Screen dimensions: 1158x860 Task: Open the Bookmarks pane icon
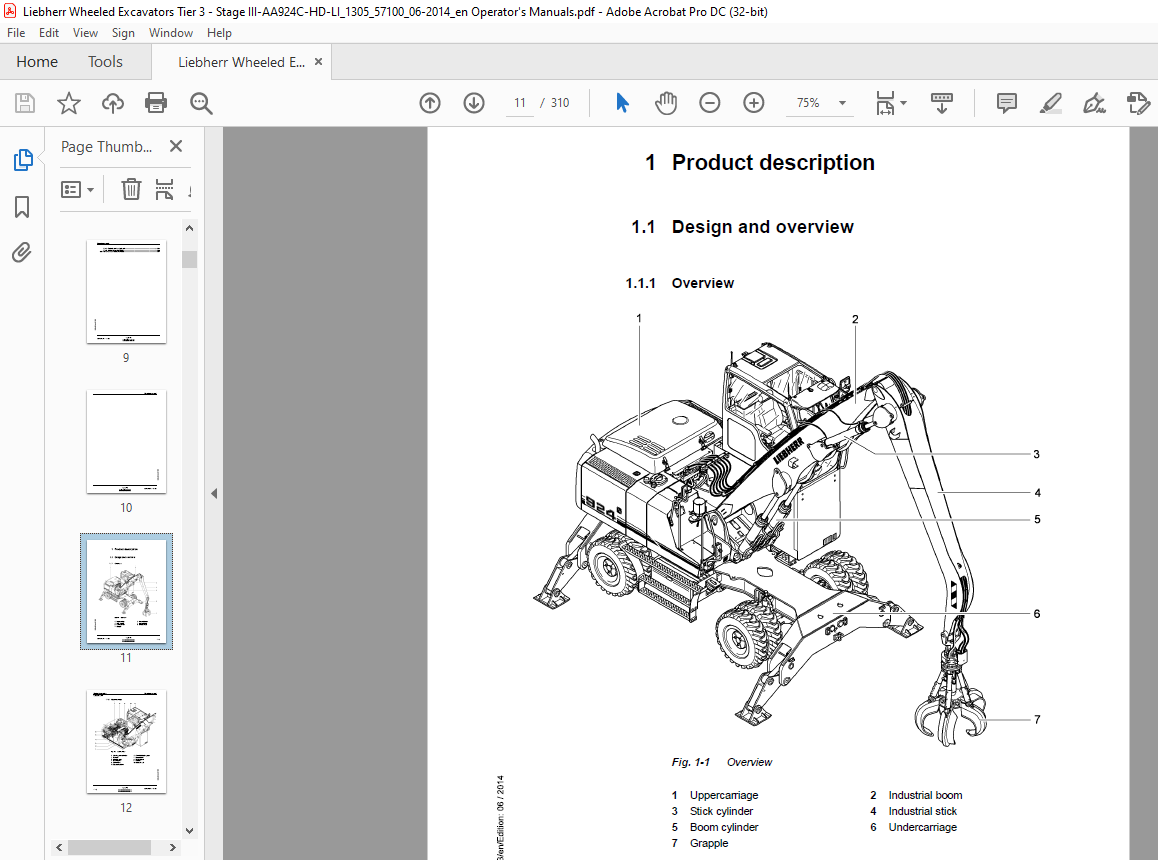[22, 207]
